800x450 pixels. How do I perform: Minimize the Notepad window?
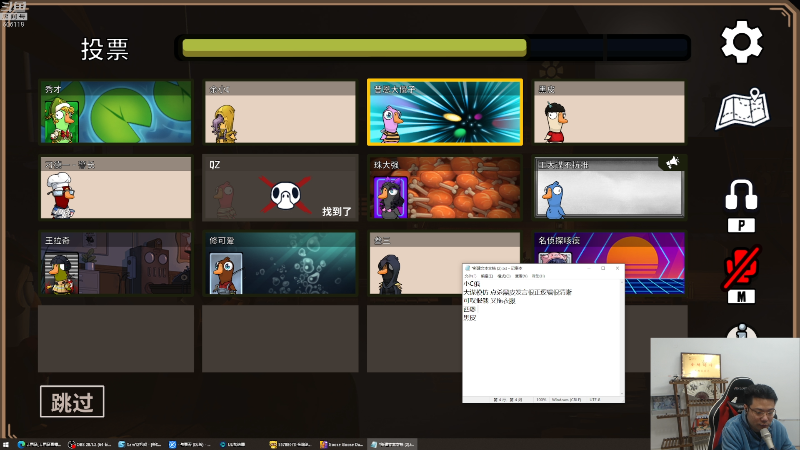(x=589, y=268)
